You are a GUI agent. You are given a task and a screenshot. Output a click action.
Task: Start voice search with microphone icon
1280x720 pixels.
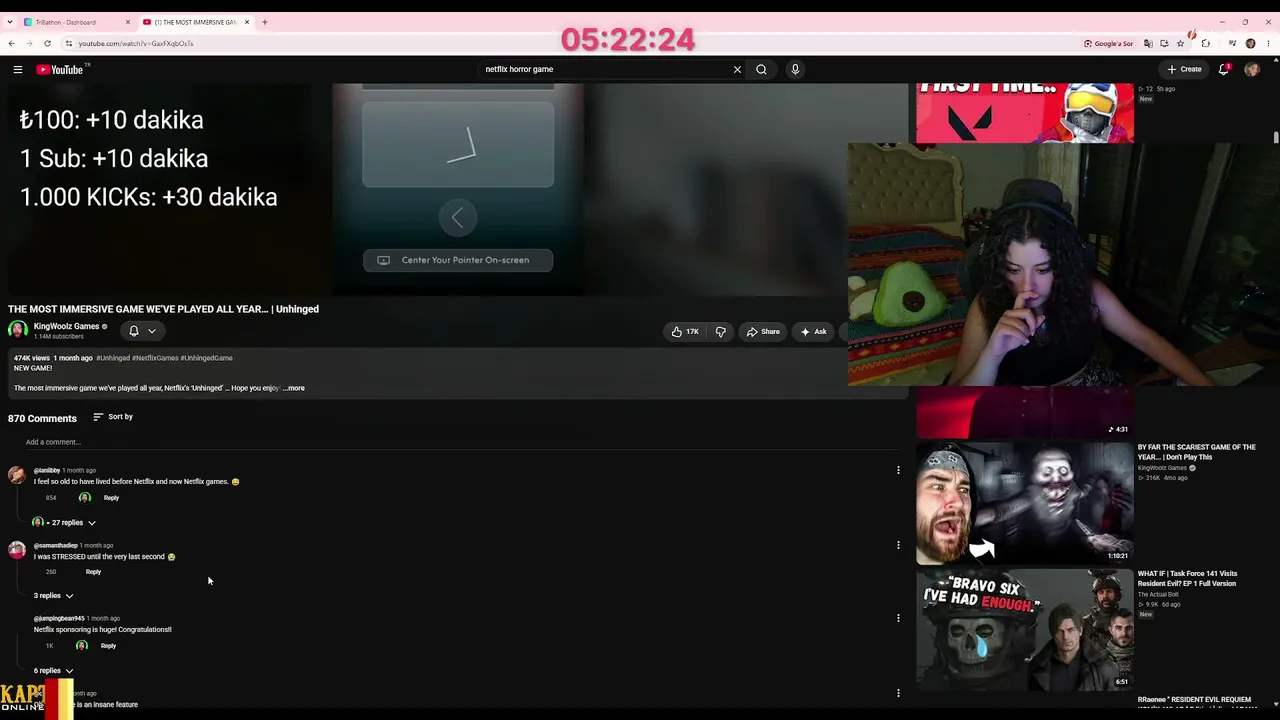pos(795,69)
